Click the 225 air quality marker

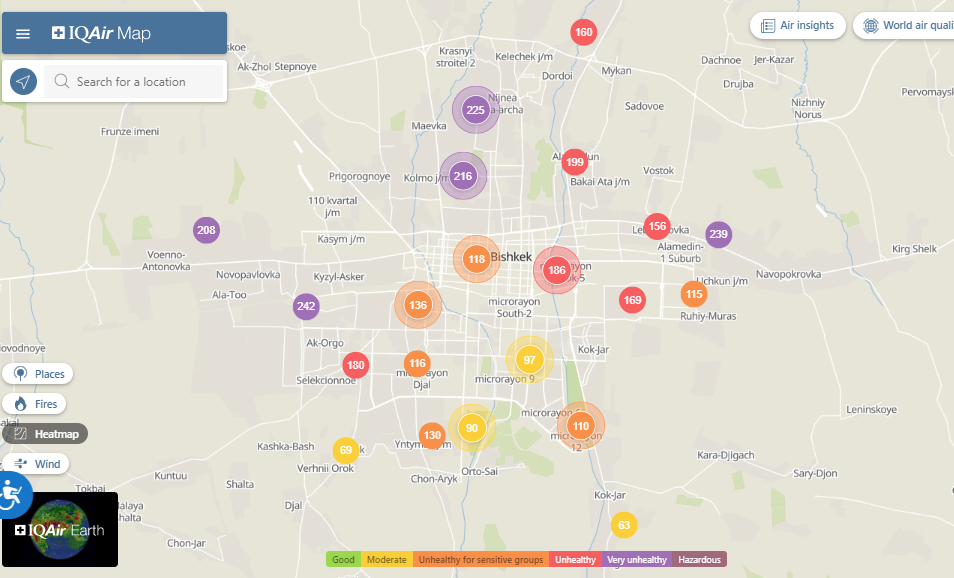coord(475,110)
